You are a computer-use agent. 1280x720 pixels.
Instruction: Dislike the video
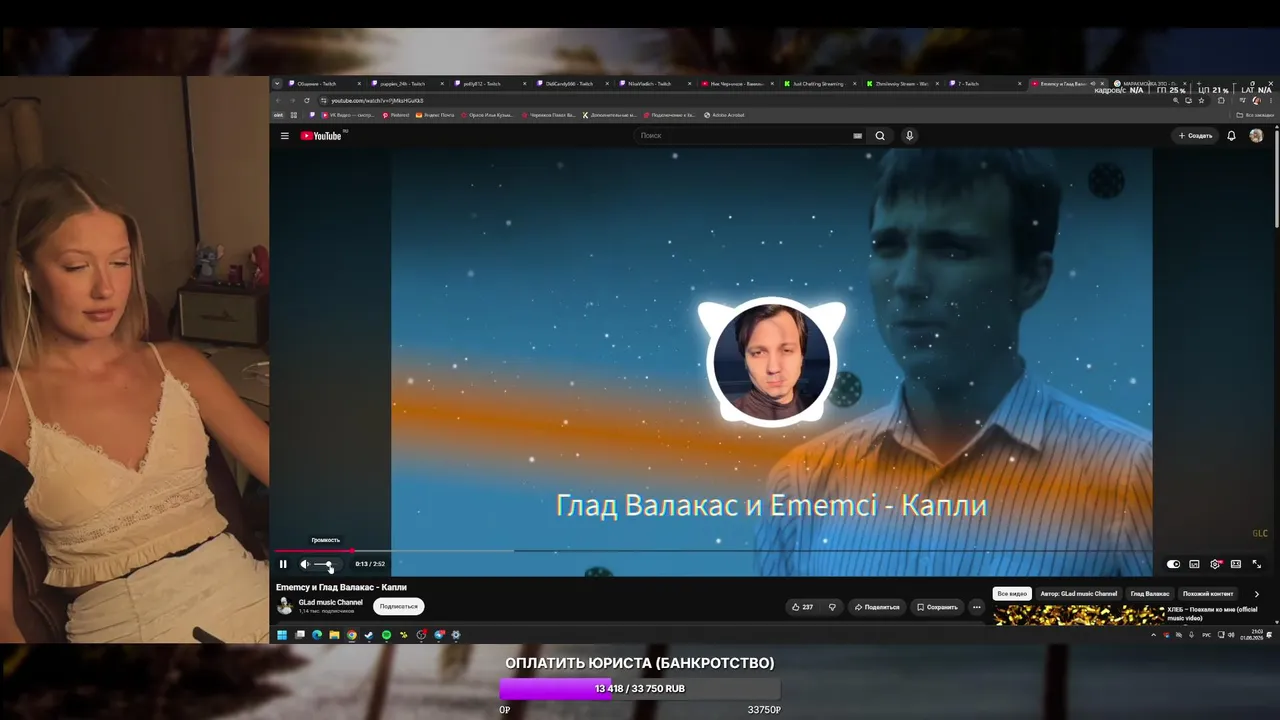pyautogui.click(x=832, y=607)
